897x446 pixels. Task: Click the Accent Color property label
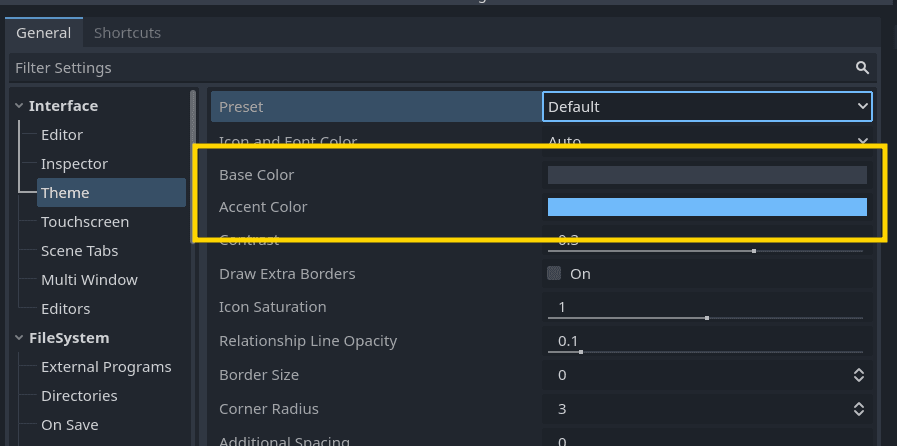[x=263, y=207]
